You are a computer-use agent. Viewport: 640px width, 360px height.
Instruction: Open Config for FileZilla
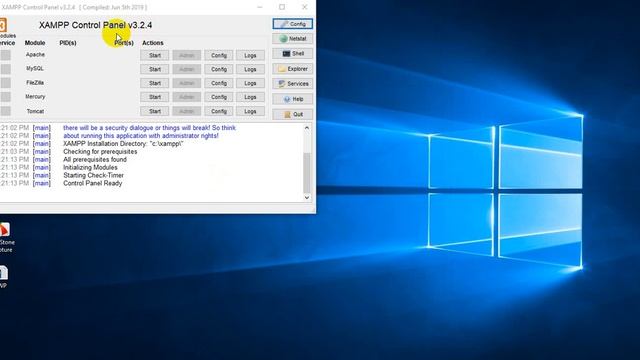tap(219, 83)
